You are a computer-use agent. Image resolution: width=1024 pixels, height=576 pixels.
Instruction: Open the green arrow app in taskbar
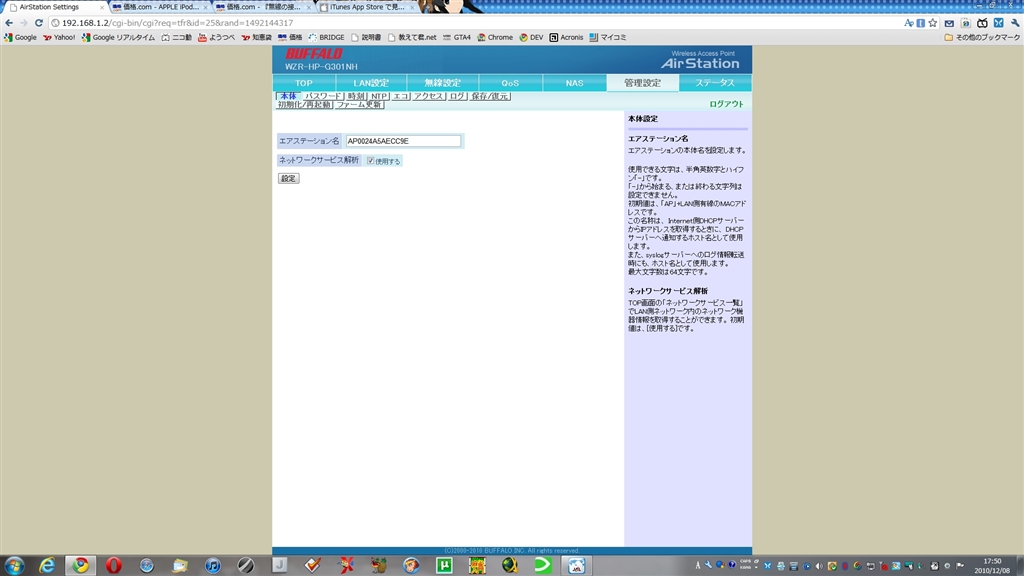[543, 565]
